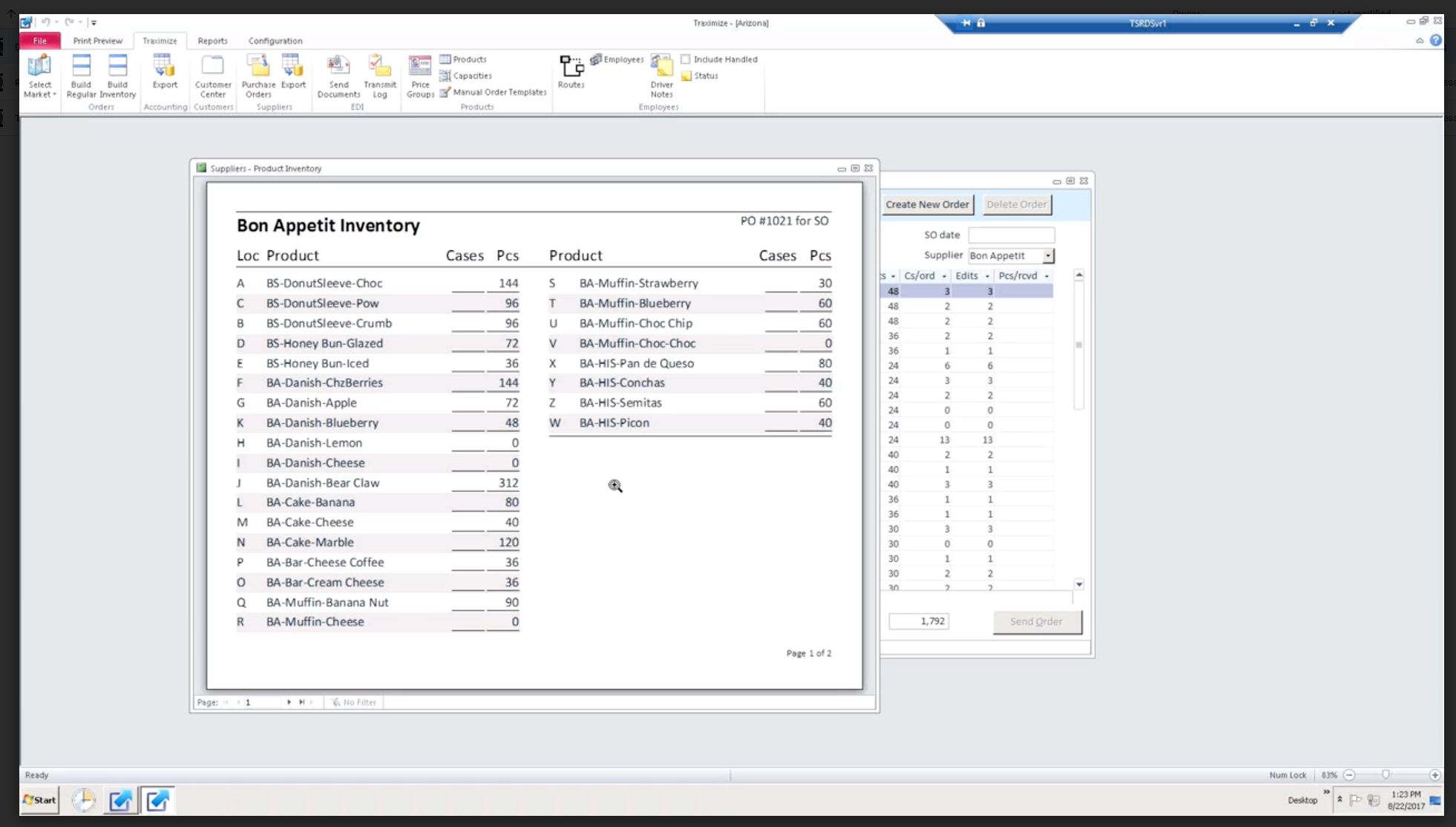Click the Build Inventory orders icon

point(117,75)
